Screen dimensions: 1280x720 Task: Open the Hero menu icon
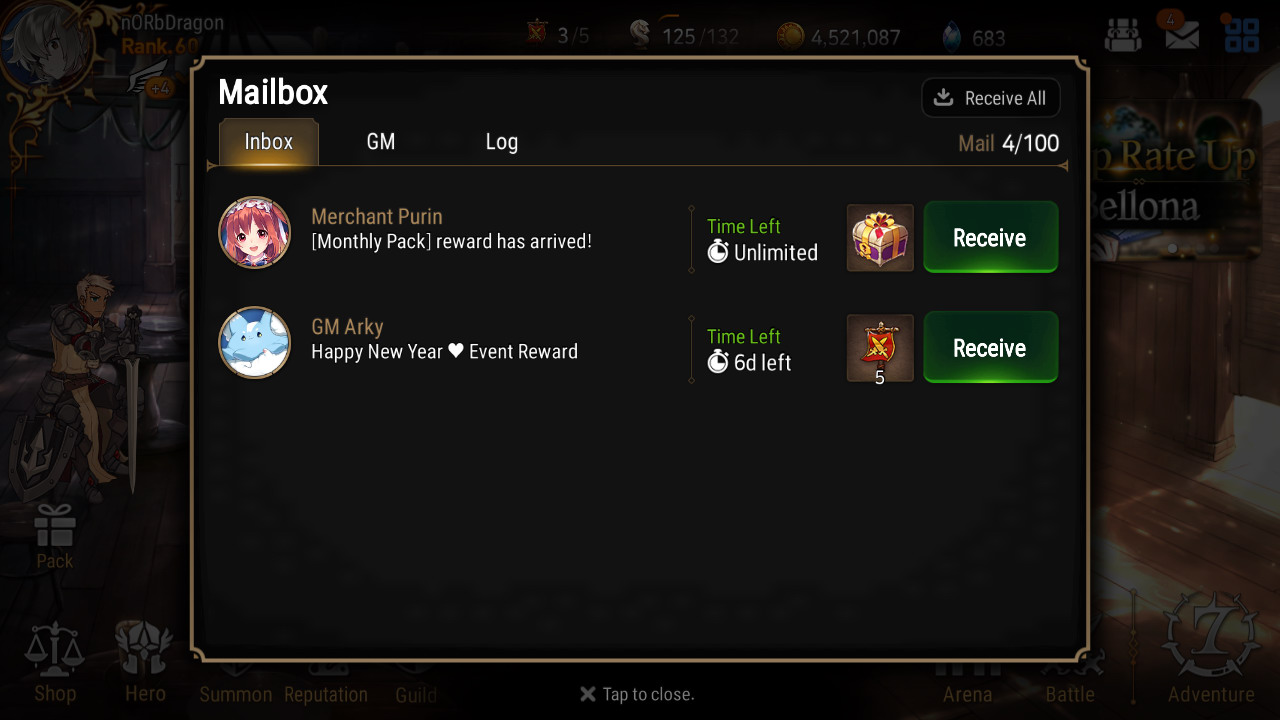[145, 662]
